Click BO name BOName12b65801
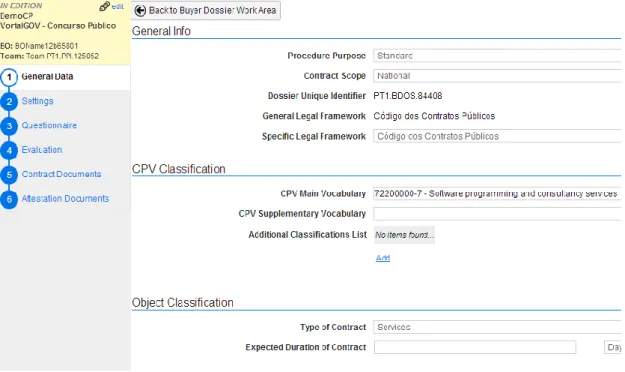This screenshot has width=625, height=372. (46, 46)
